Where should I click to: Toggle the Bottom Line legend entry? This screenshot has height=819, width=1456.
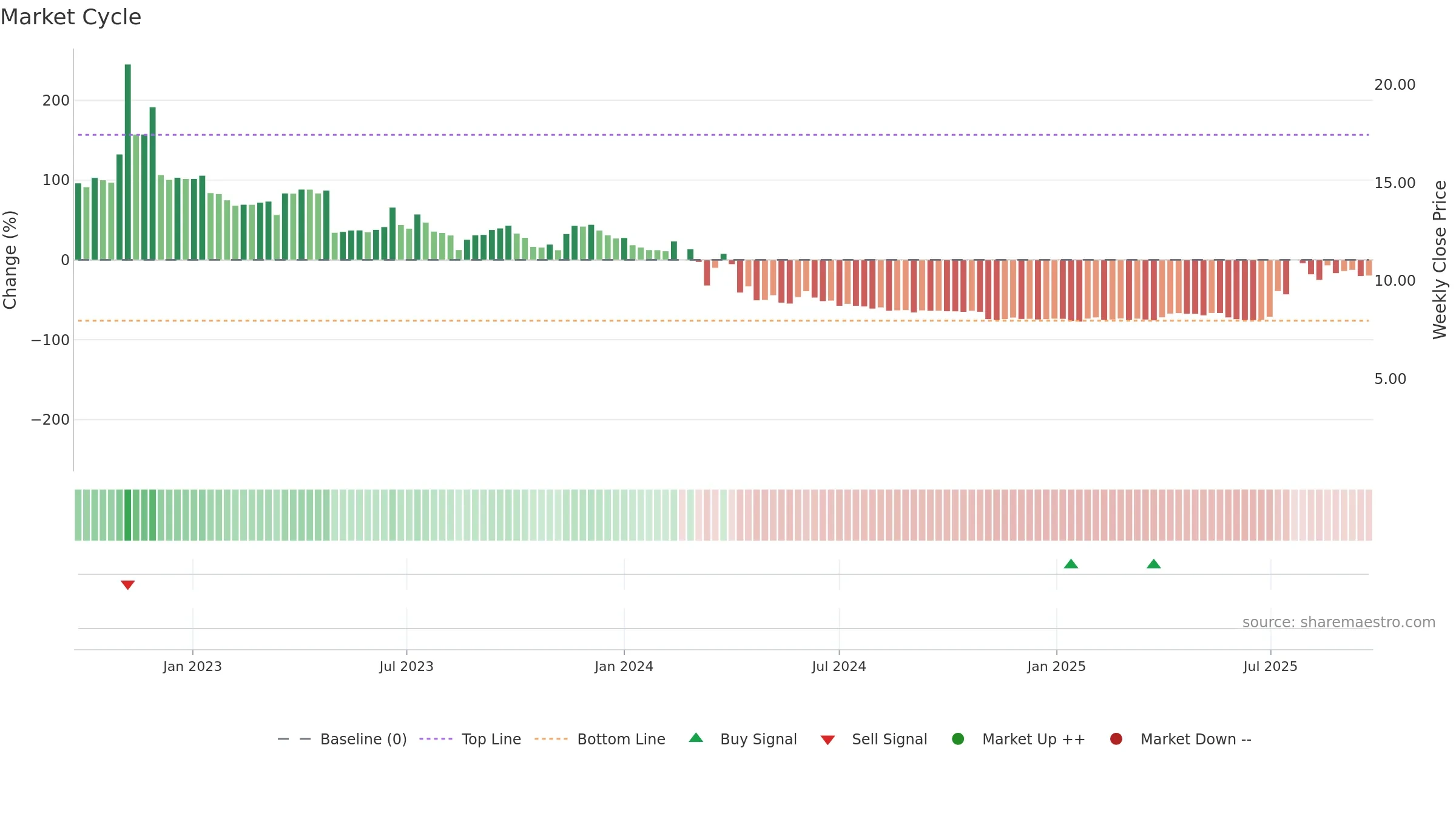(x=600, y=739)
